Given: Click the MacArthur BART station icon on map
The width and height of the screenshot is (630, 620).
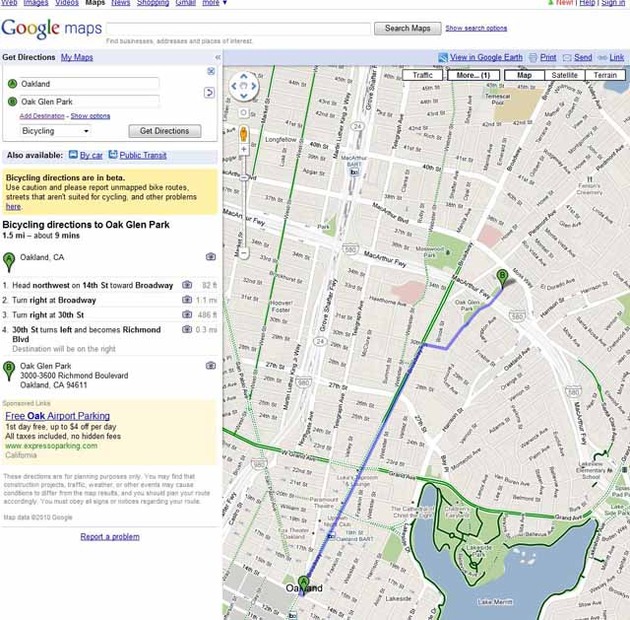Looking at the screenshot, I should point(354,172).
